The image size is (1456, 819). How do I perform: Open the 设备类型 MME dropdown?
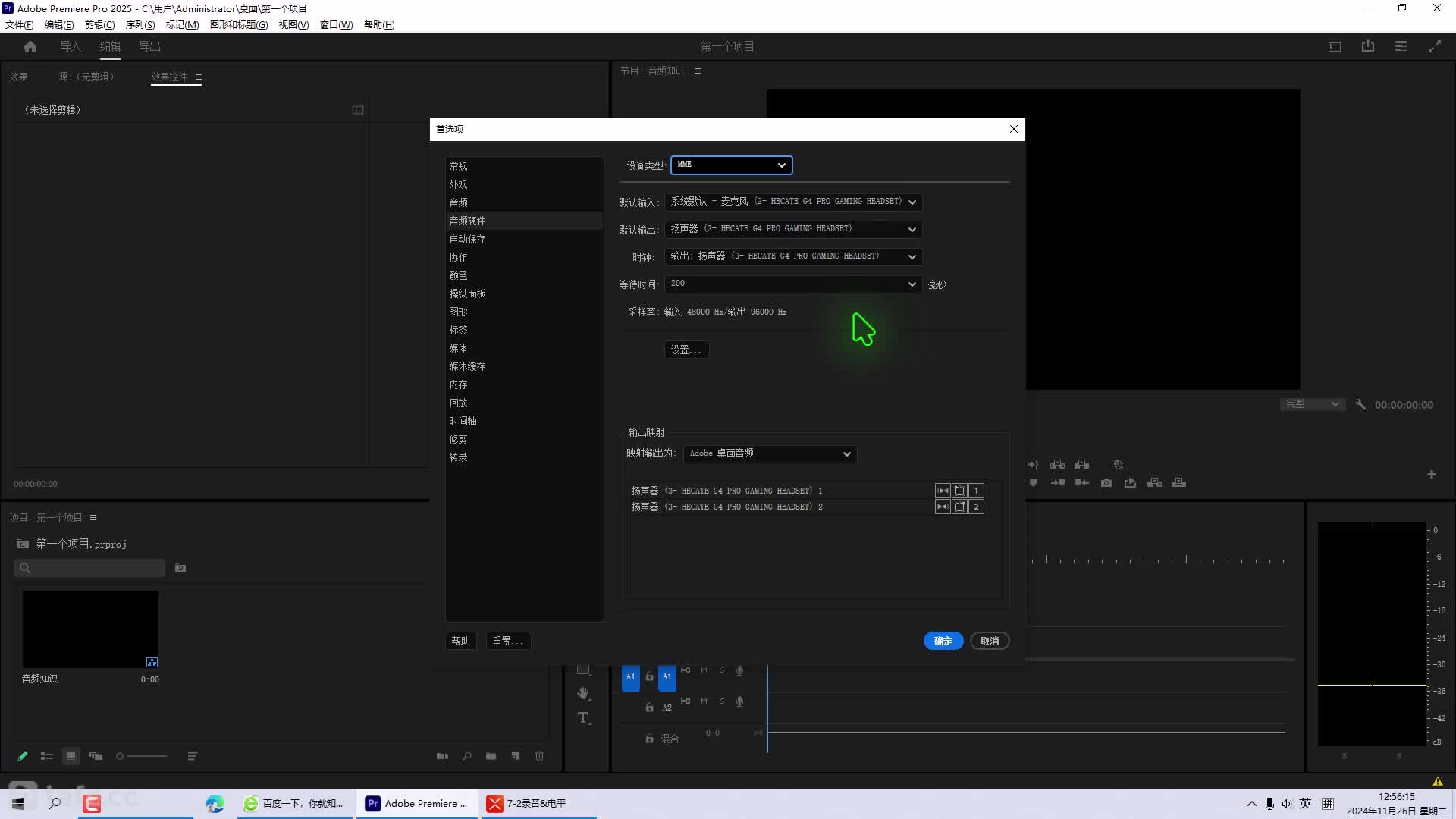[x=732, y=165]
